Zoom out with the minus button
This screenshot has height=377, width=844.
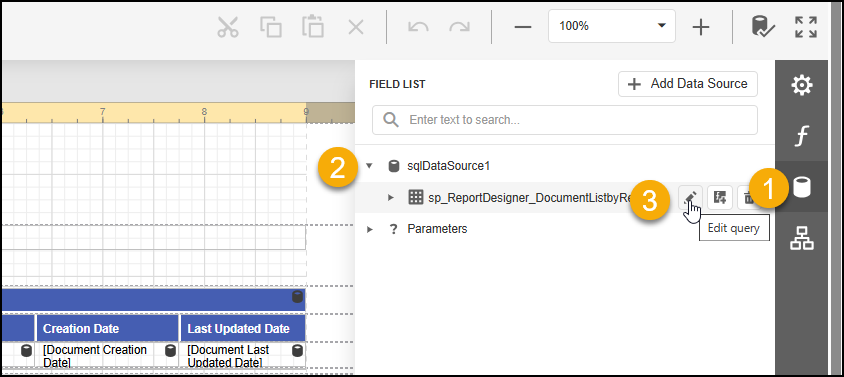coord(523,26)
